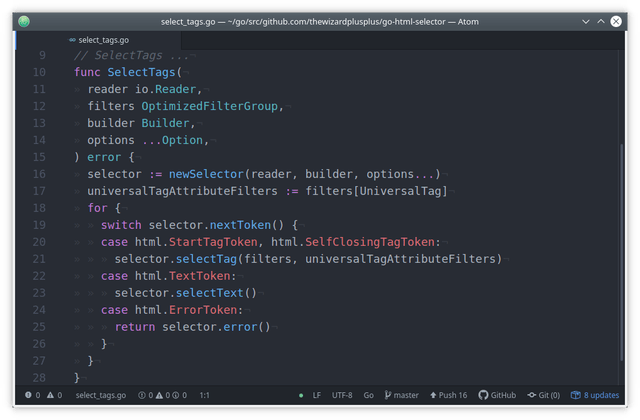640x420 pixels.
Task: Change line ending via LF selector
Action: tap(317, 395)
